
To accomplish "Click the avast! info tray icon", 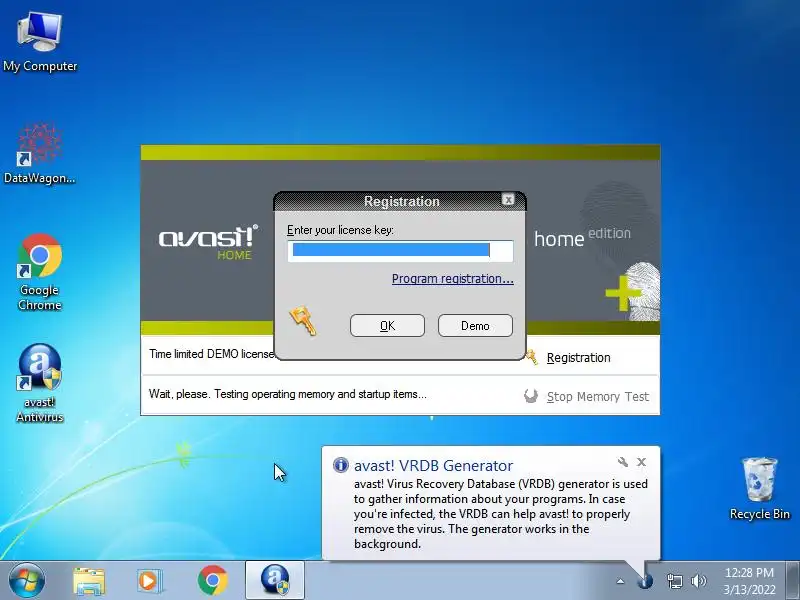I will coord(645,581).
